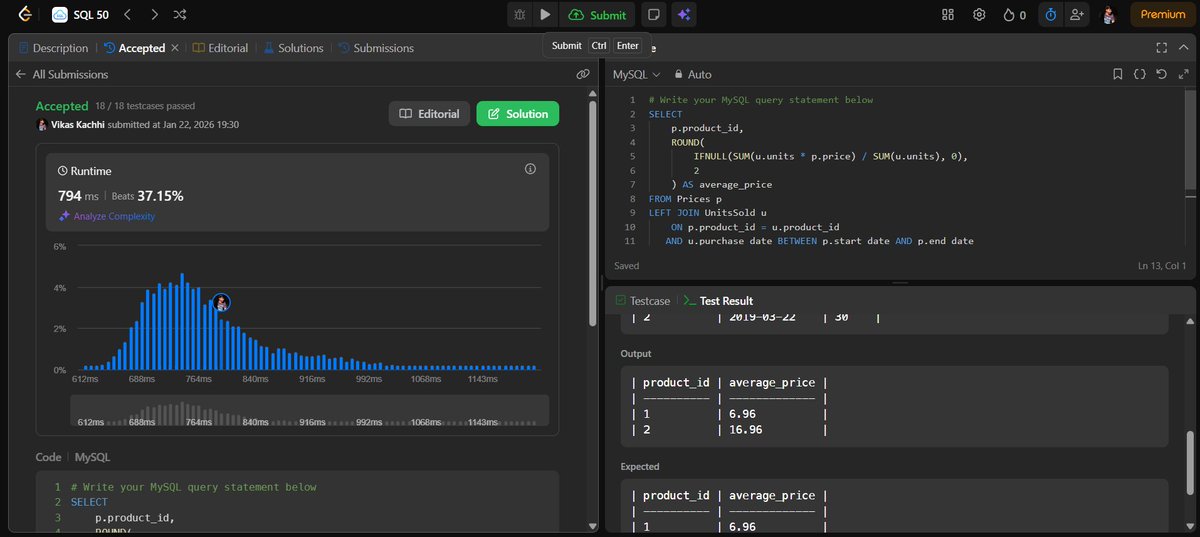Click the editor fullscreen icon

[x=1184, y=74]
